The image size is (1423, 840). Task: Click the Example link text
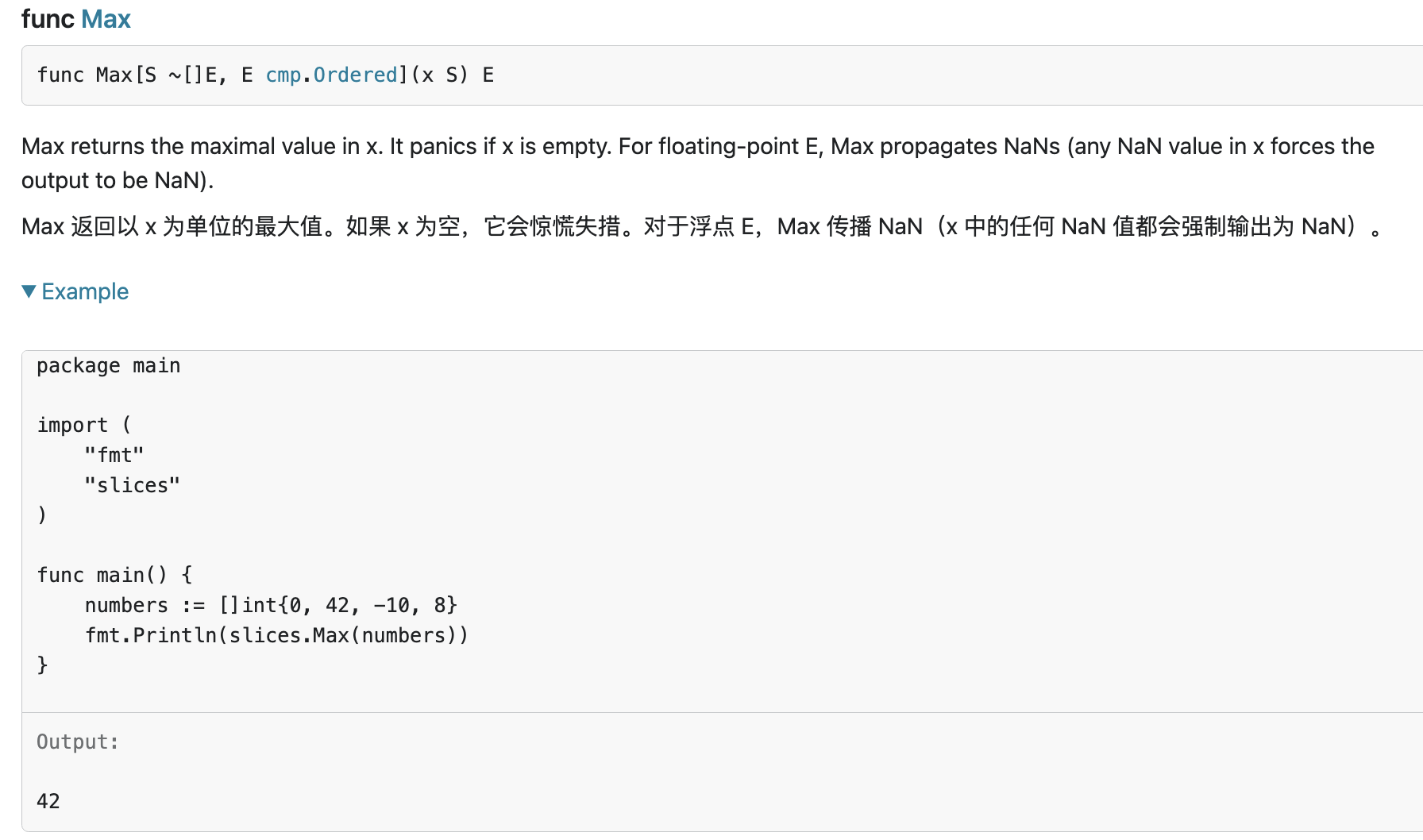(85, 291)
